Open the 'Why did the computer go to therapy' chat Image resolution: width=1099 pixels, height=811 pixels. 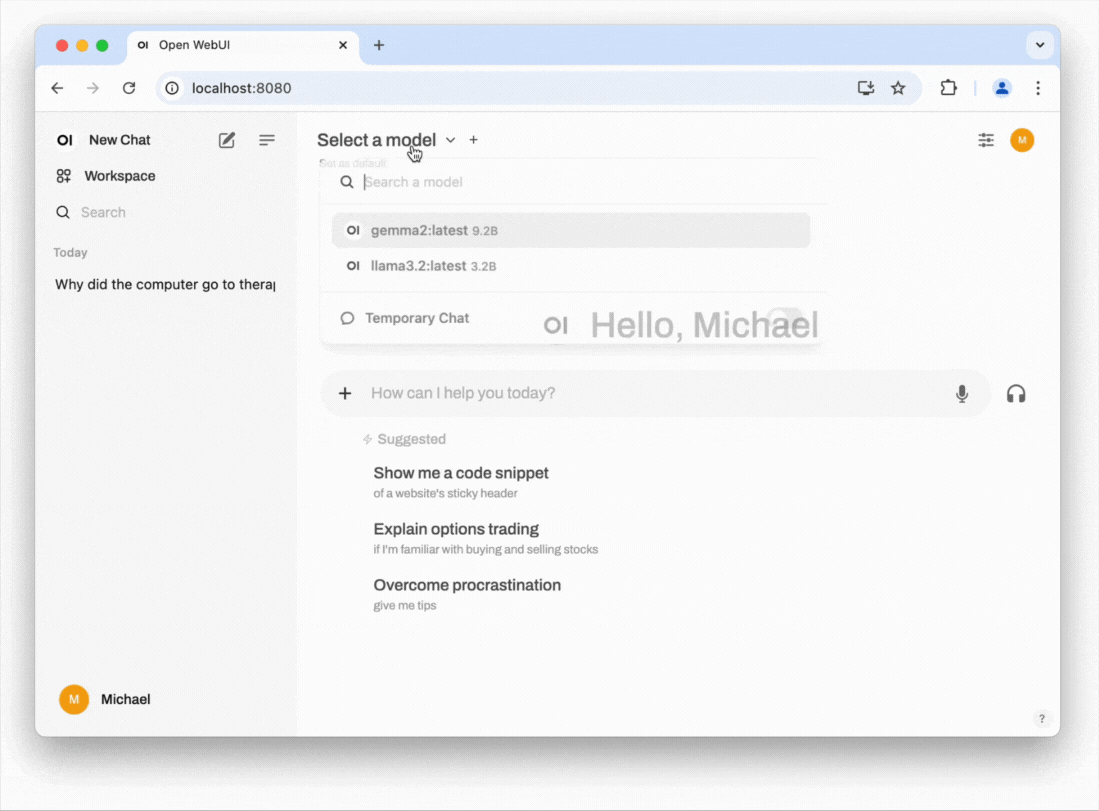pyautogui.click(x=165, y=285)
